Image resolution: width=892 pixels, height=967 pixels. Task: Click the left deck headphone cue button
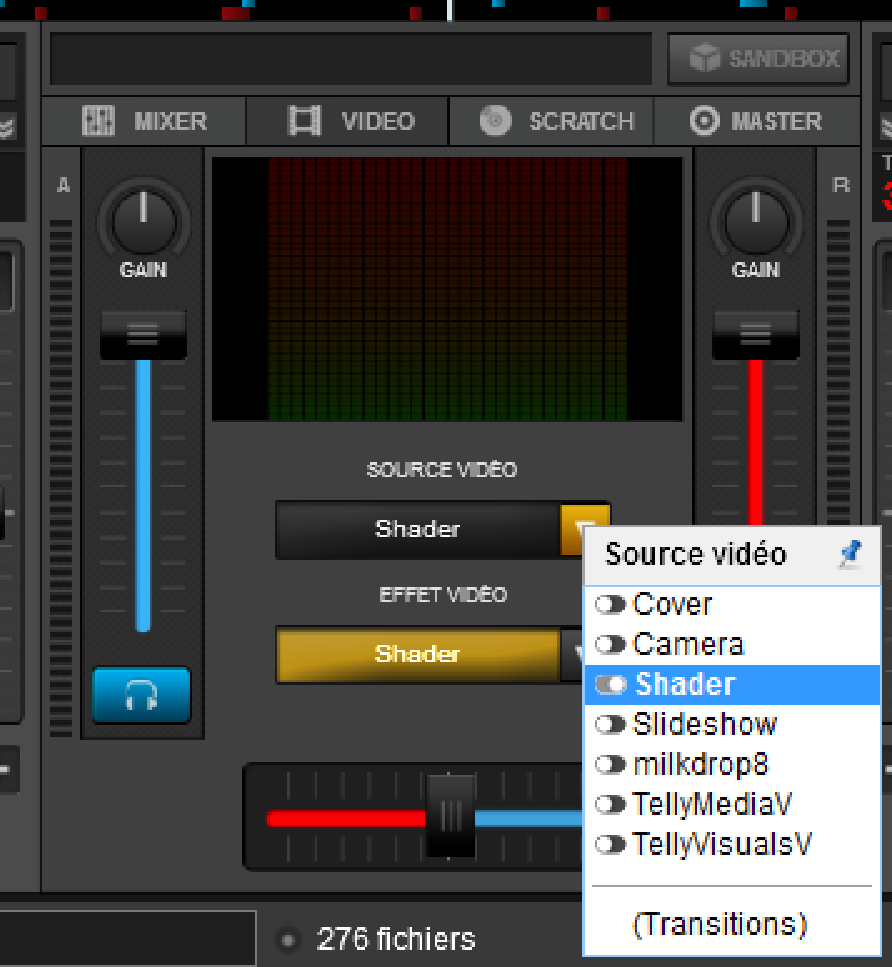coord(141,695)
